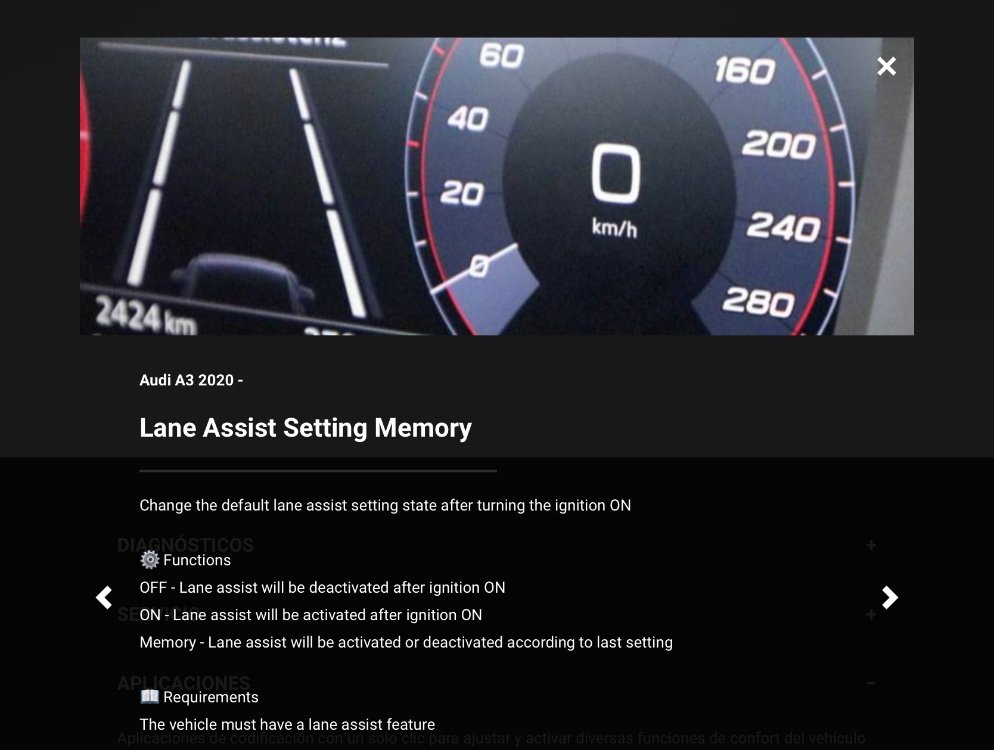The width and height of the screenshot is (994, 750).
Task: Click the Requirements section heading text
Action: coord(210,697)
